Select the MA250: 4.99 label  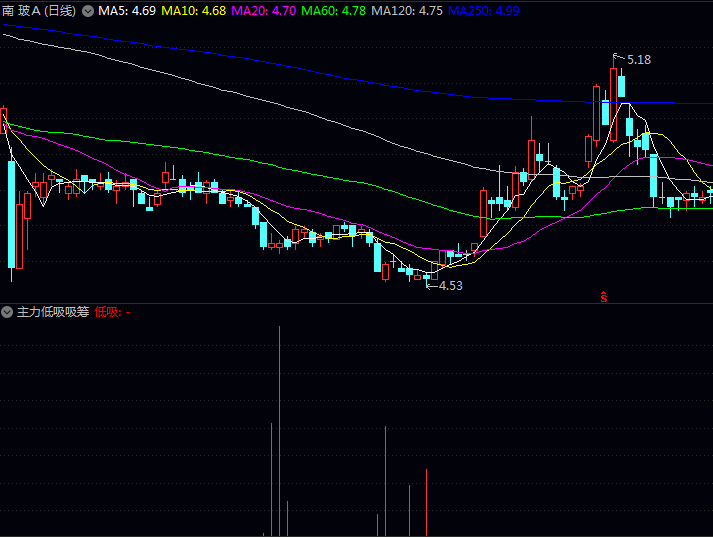tap(484, 11)
